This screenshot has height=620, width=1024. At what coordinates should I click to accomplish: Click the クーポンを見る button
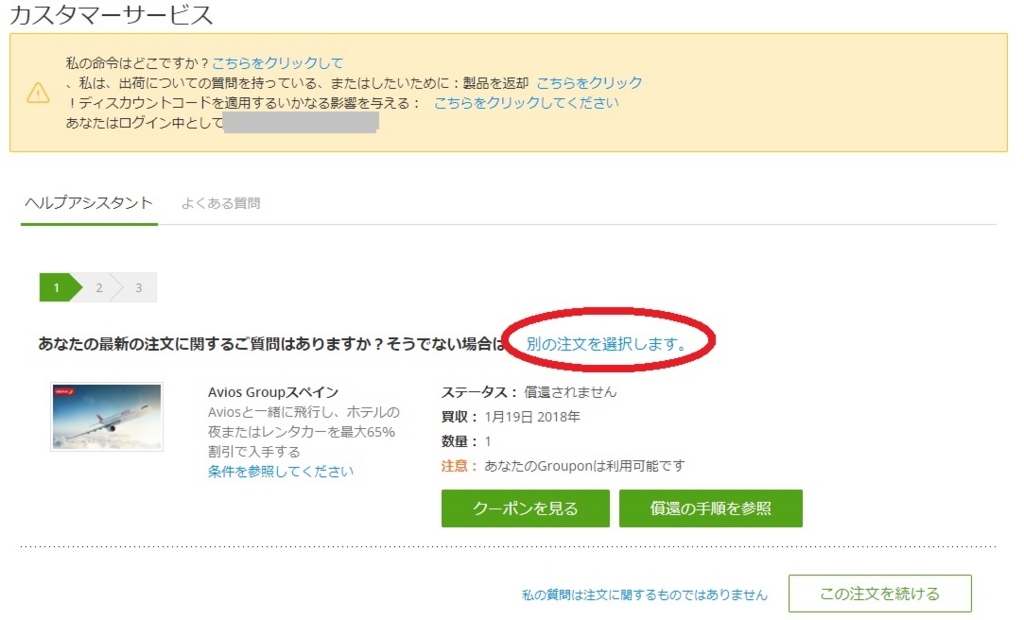526,508
